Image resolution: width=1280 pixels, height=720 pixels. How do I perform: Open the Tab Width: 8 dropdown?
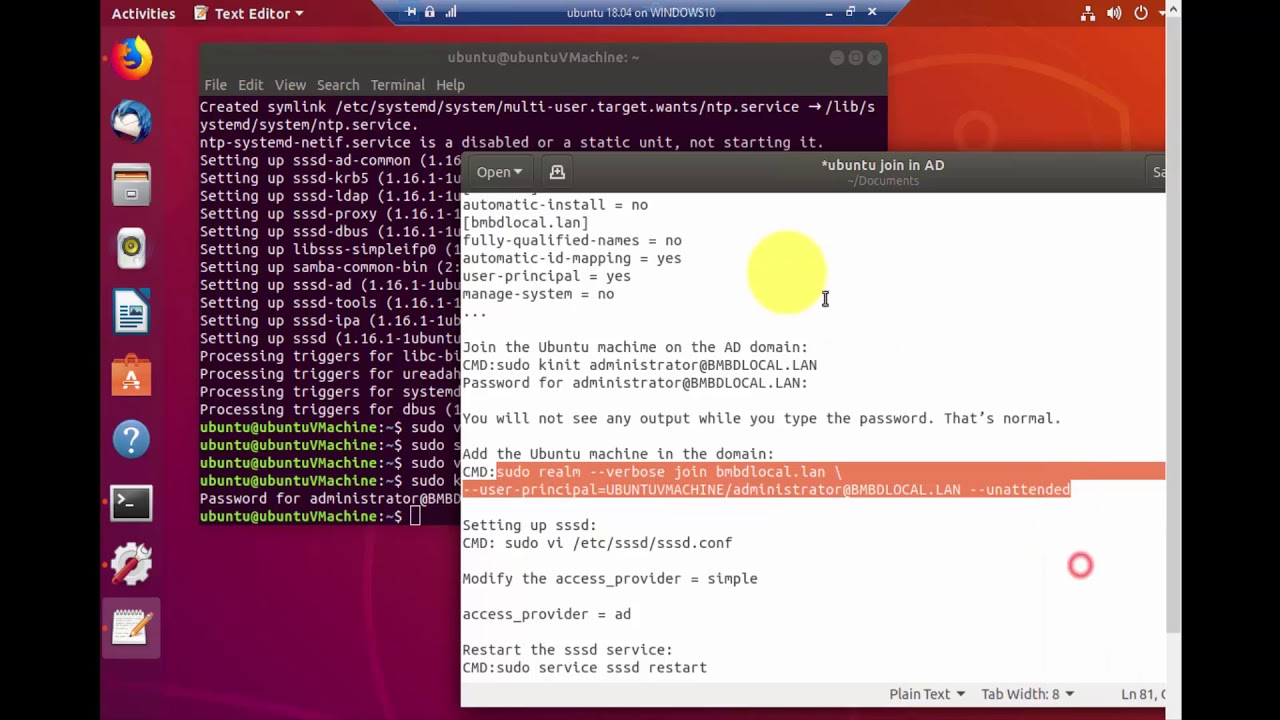pyautogui.click(x=1027, y=694)
